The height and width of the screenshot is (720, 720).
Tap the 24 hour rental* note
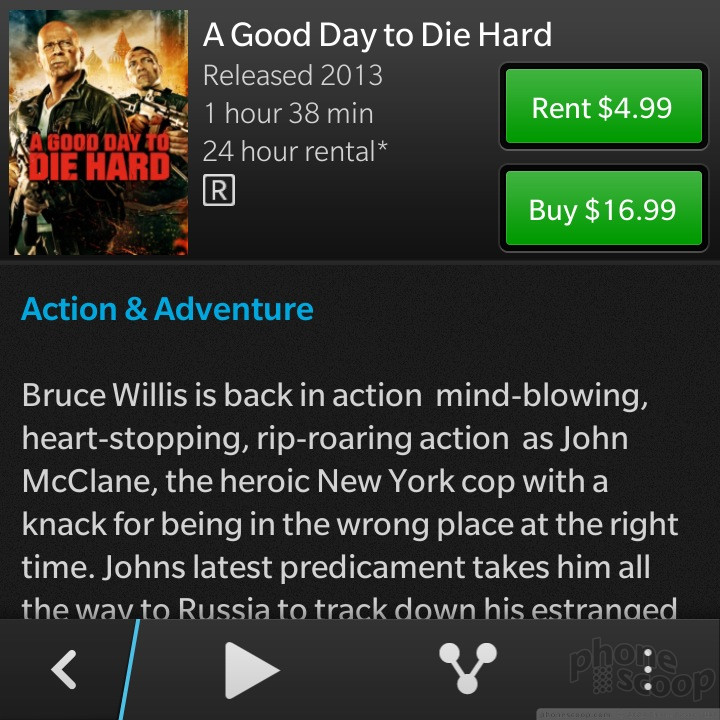pos(295,152)
